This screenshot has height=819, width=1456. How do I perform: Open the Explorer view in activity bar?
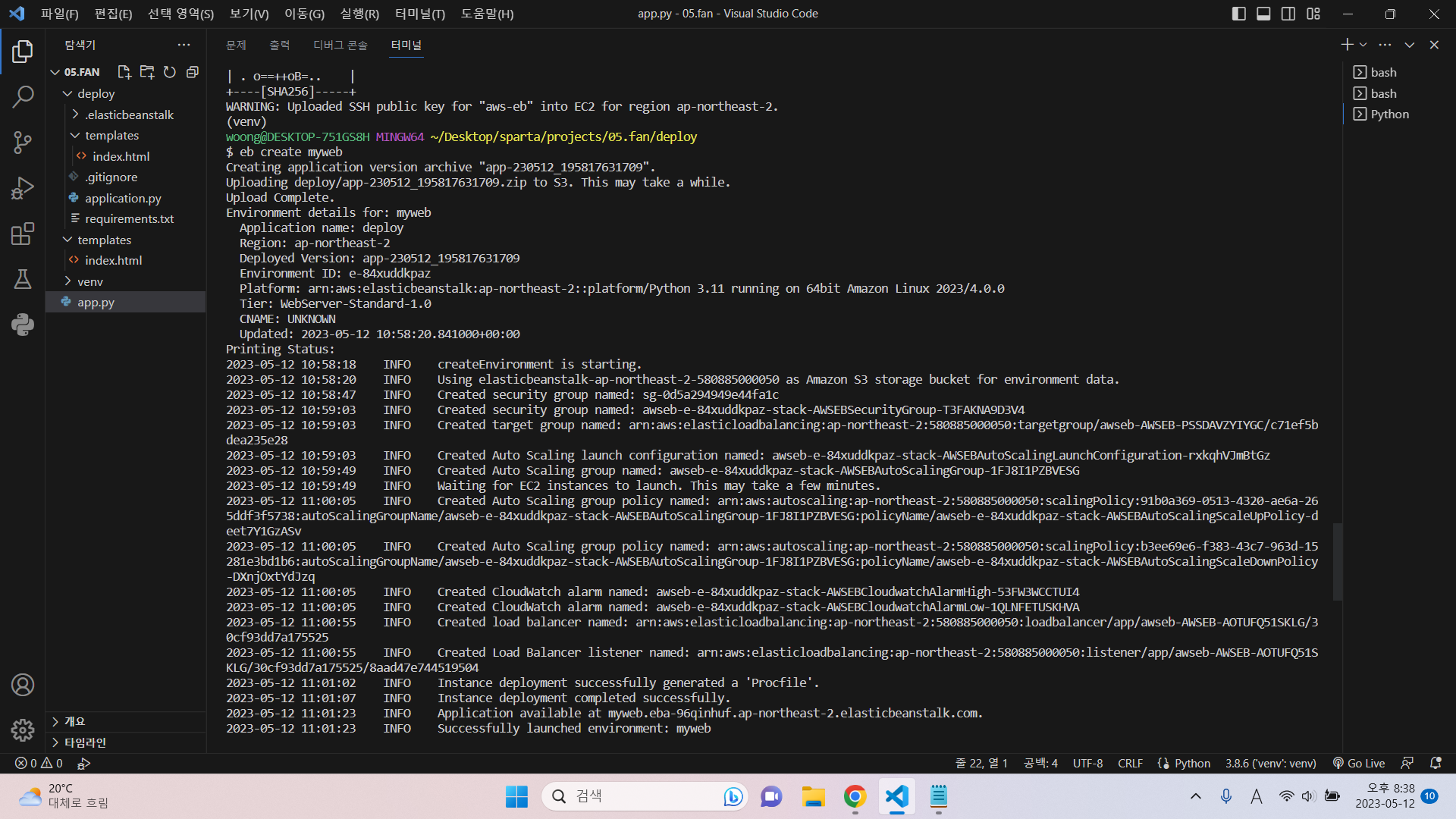(x=23, y=52)
